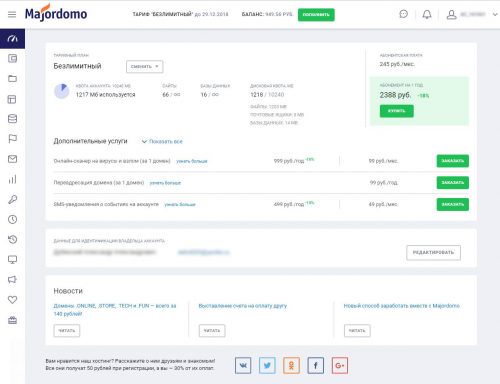Share via VK icon

(243, 365)
